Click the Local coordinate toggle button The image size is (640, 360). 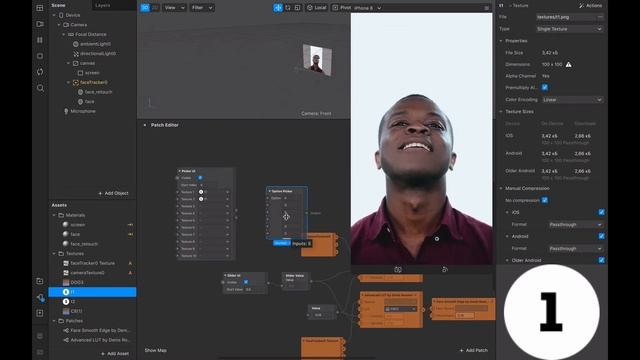click(316, 8)
